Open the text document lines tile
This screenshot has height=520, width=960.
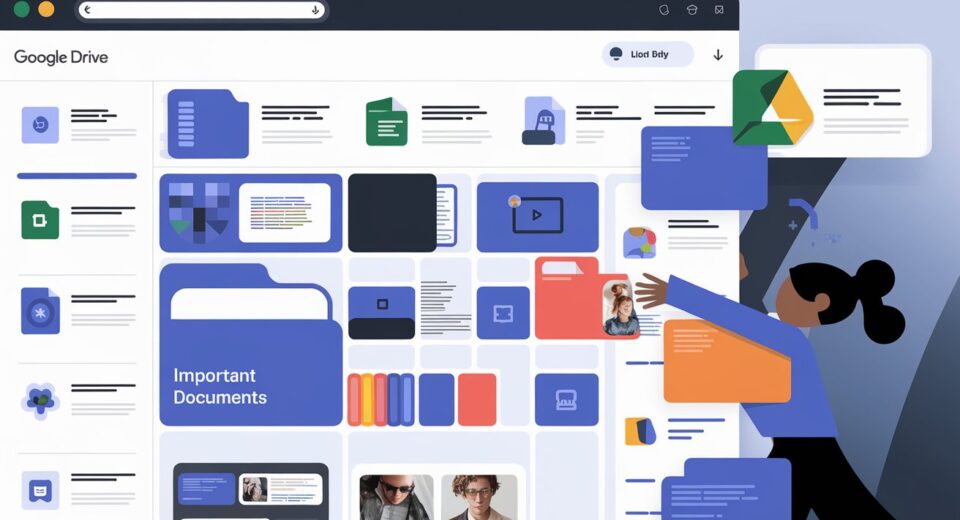pos(446,307)
